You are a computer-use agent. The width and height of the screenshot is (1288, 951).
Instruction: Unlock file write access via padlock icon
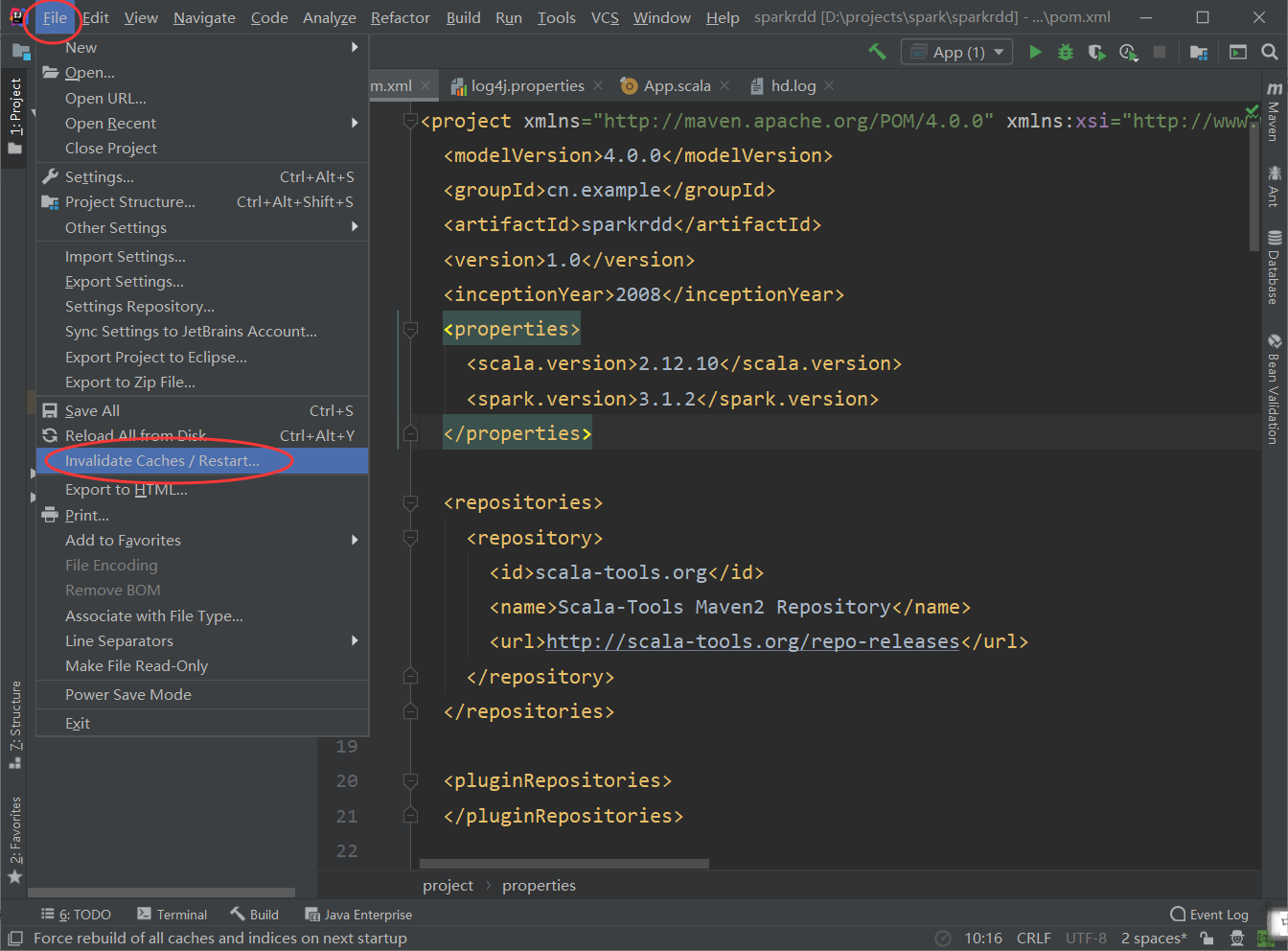click(x=1206, y=939)
